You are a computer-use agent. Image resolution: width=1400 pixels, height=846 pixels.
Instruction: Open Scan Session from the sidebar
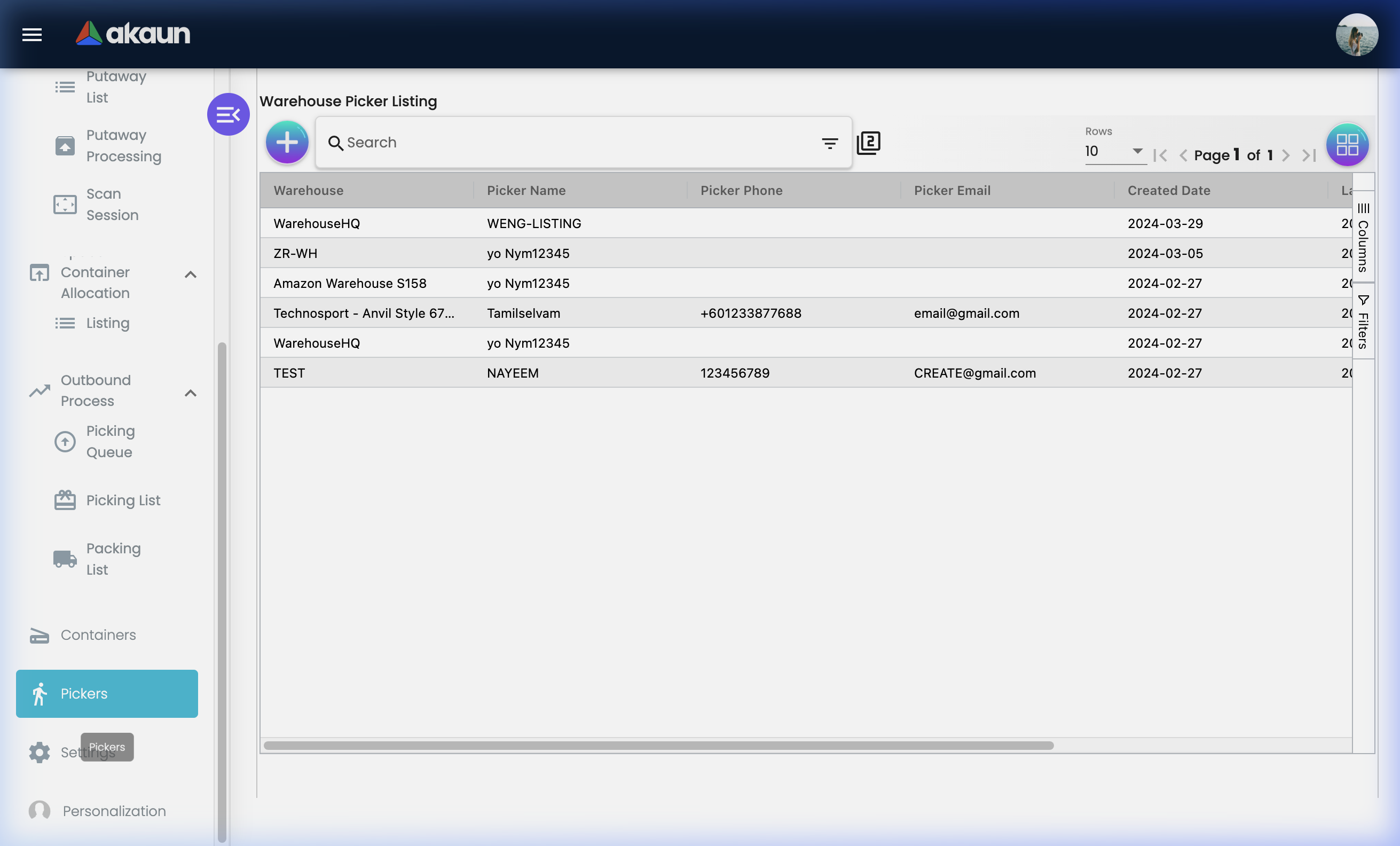(x=64, y=205)
